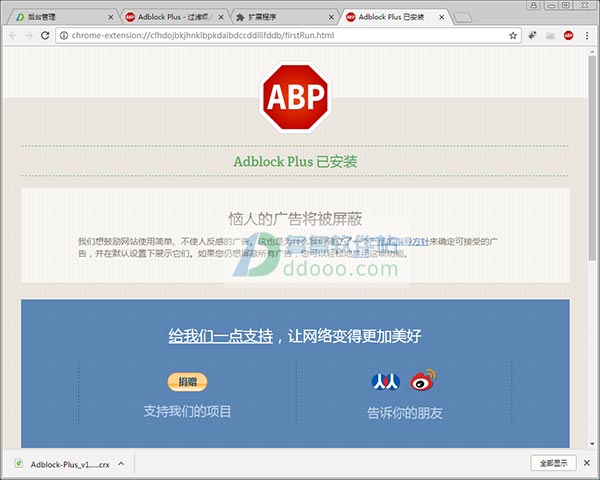The height and width of the screenshot is (480, 600).
Task: Open the Adblock-Plus crx file icon
Action: [x=18, y=463]
